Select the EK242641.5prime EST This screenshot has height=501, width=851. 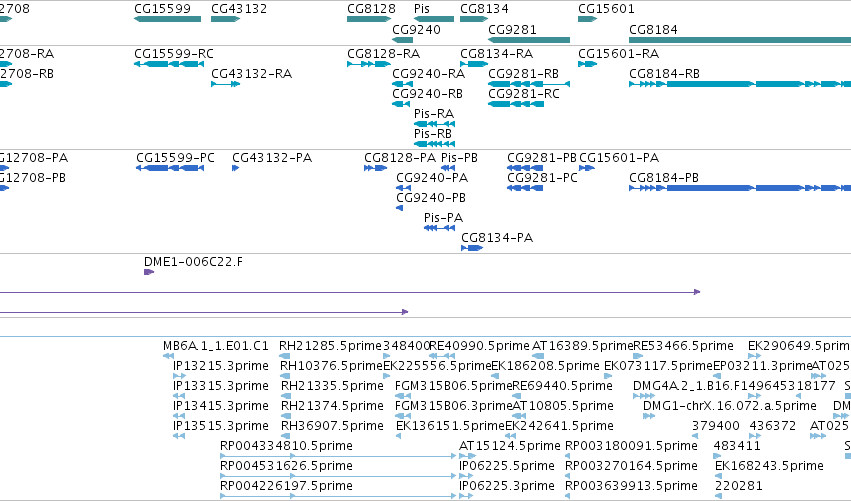click(x=511, y=436)
